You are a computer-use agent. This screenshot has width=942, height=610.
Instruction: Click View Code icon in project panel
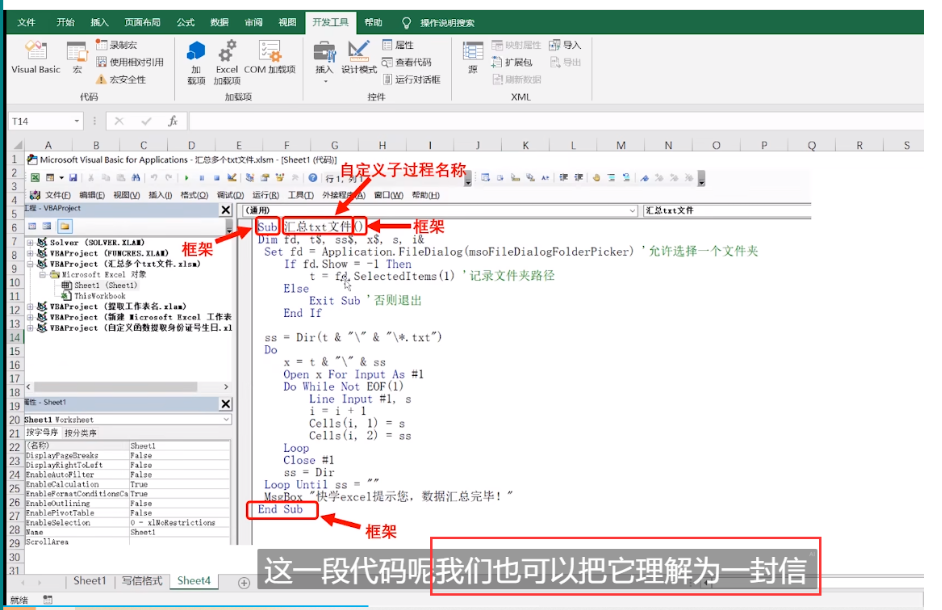32,227
